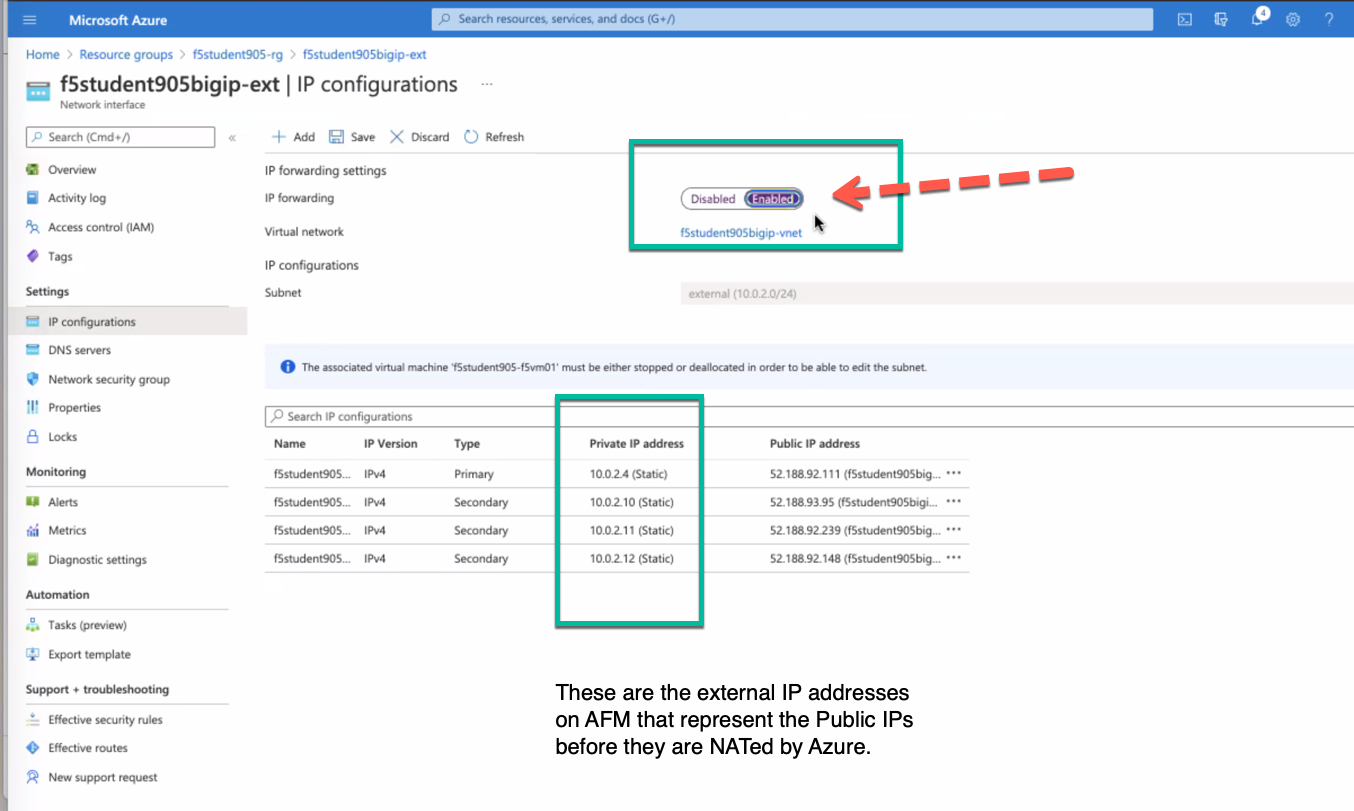Image resolution: width=1354 pixels, height=811 pixels.
Task: Click the info icon in the notice banner
Action: (x=288, y=367)
